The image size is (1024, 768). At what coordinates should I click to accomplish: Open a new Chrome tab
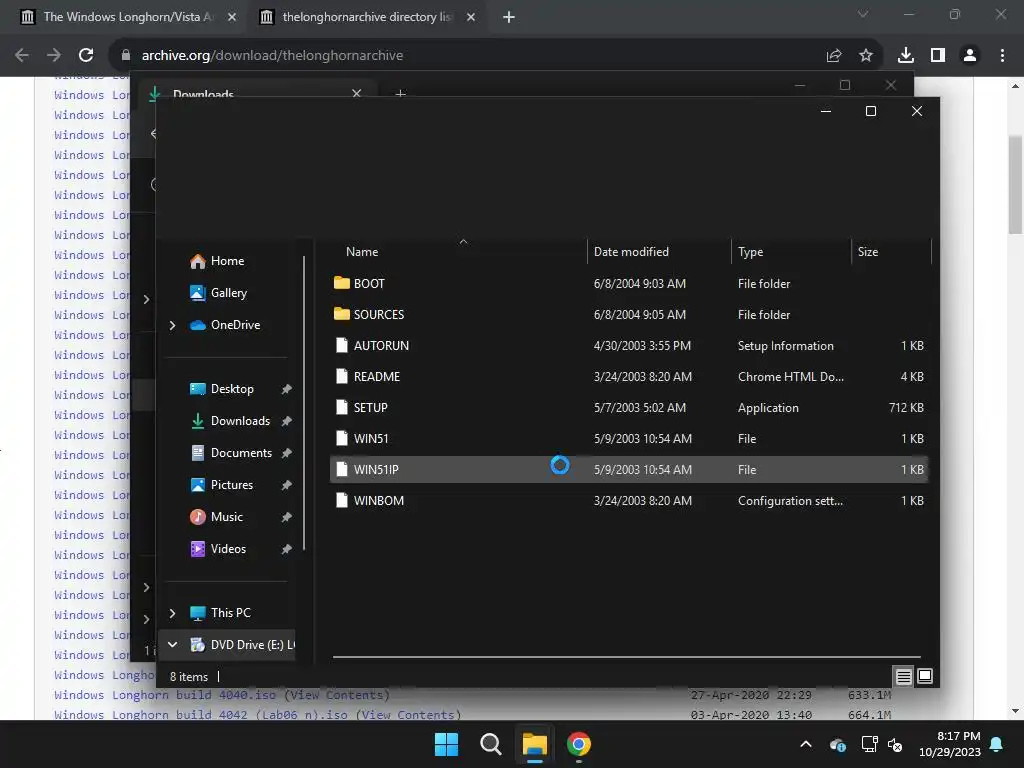click(509, 17)
